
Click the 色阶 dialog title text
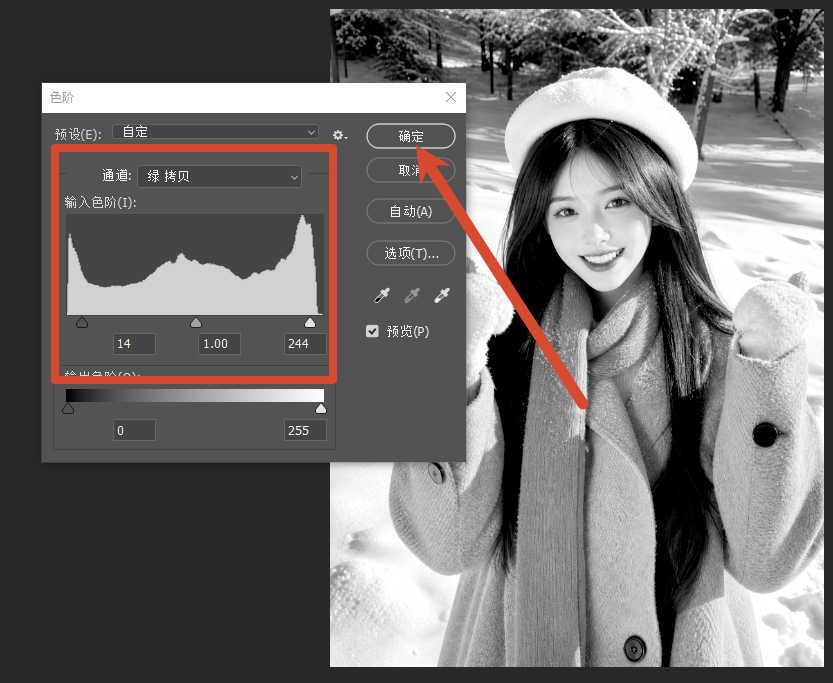tap(62, 97)
